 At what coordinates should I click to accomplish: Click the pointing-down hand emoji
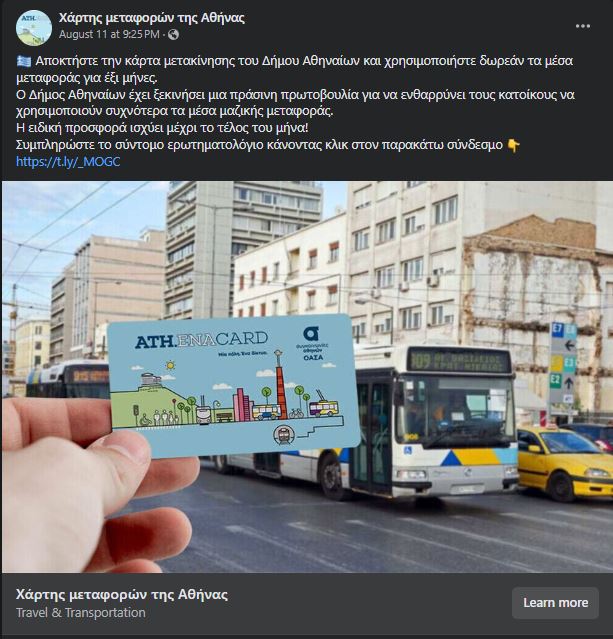coord(513,145)
